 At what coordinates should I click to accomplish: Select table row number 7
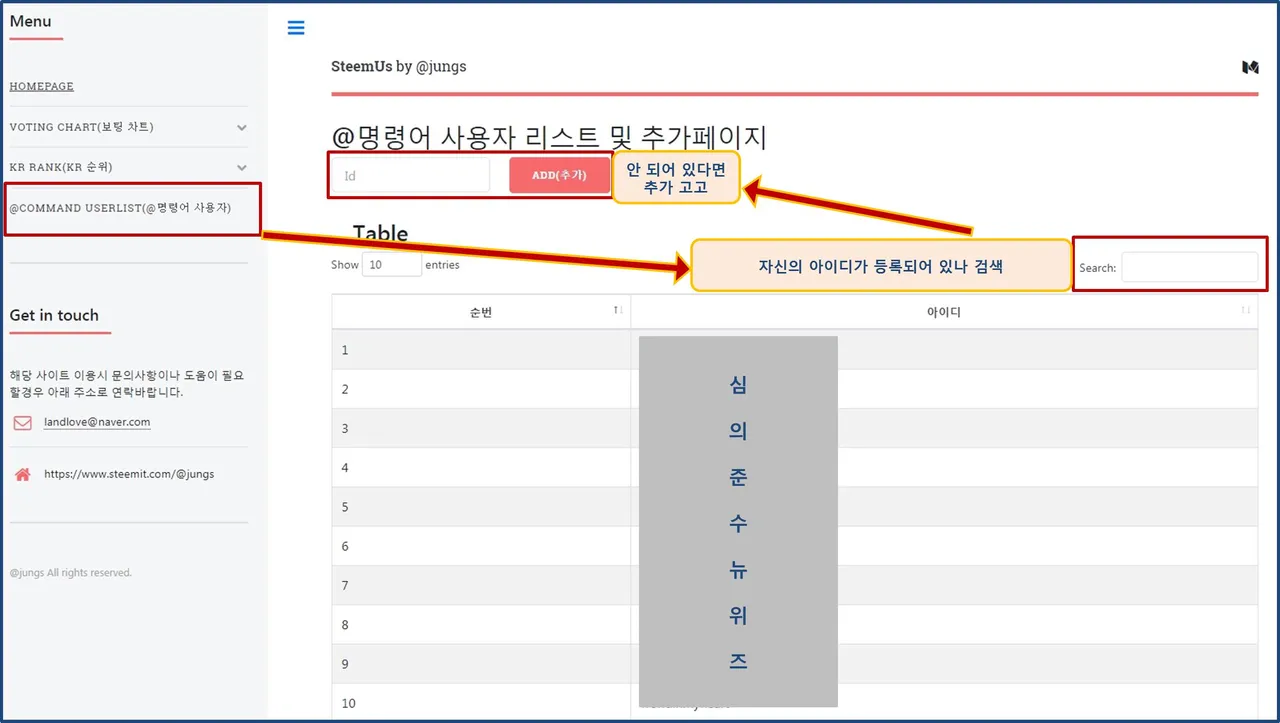click(795, 585)
